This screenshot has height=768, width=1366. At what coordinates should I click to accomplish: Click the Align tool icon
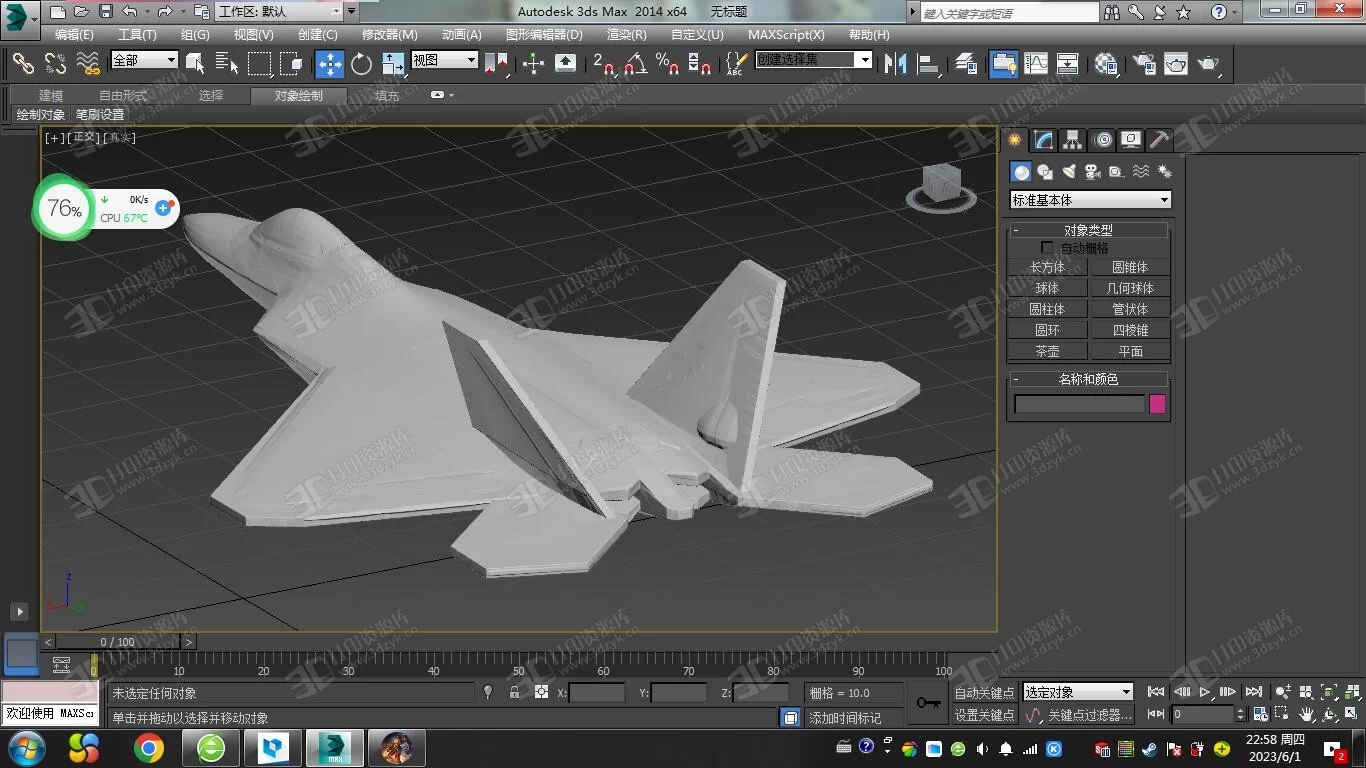click(928, 63)
